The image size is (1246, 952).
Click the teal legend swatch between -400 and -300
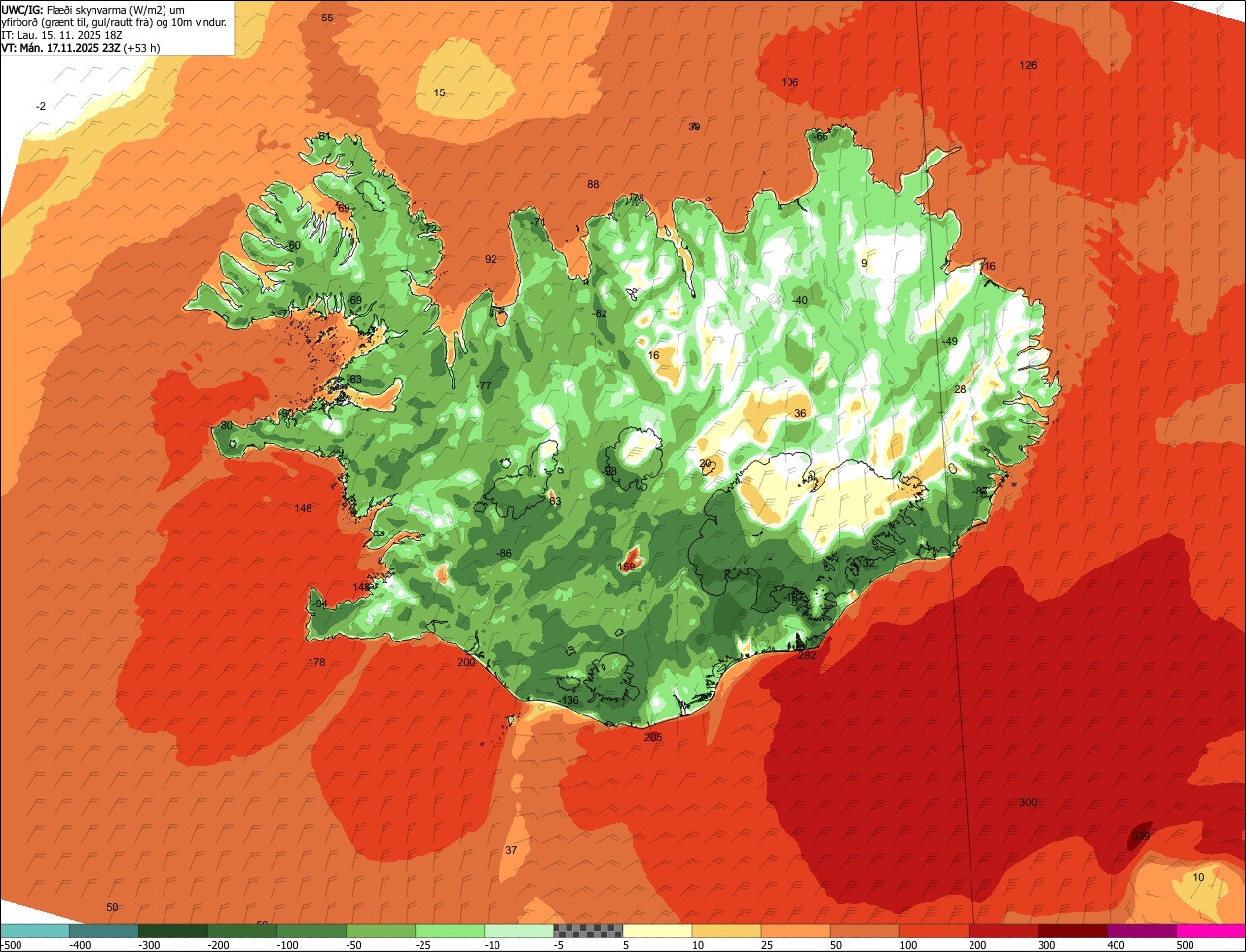click(103, 931)
